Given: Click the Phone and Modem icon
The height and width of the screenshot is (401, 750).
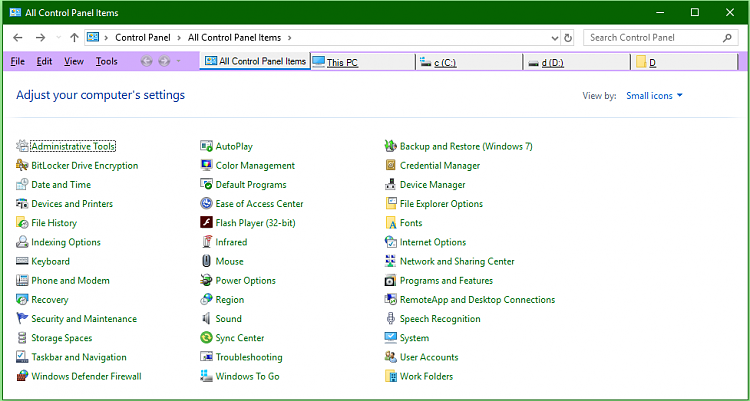Looking at the screenshot, I should click(22, 280).
